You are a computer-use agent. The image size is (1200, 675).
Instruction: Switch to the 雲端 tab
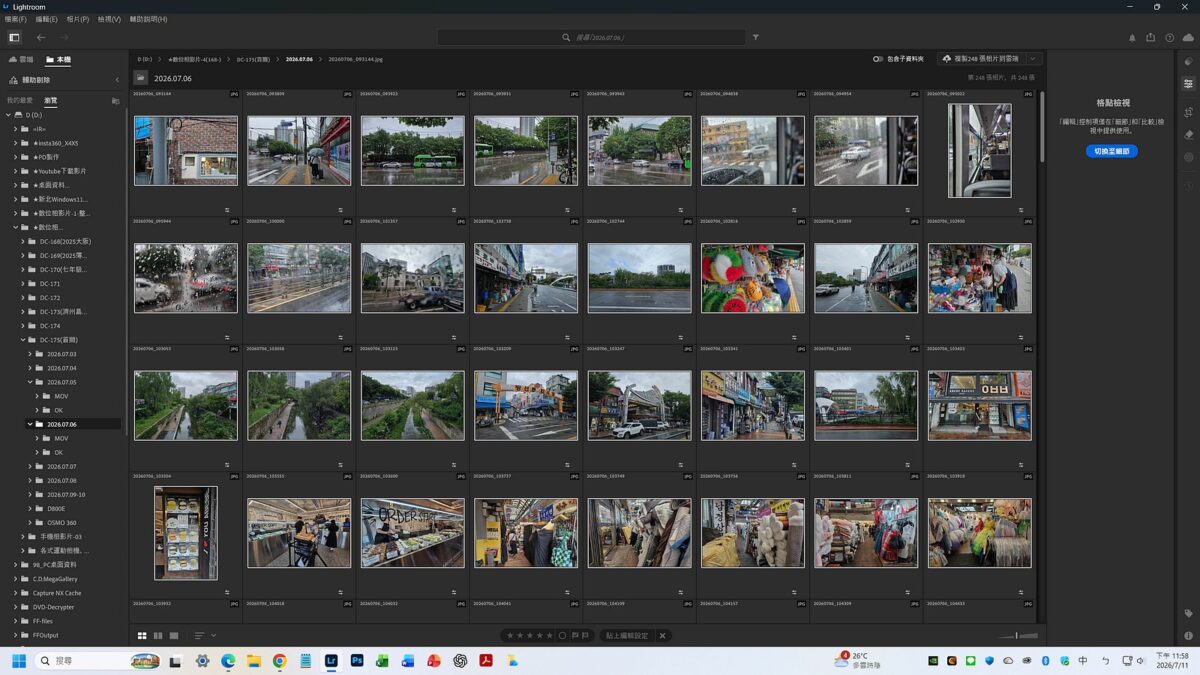[21, 60]
